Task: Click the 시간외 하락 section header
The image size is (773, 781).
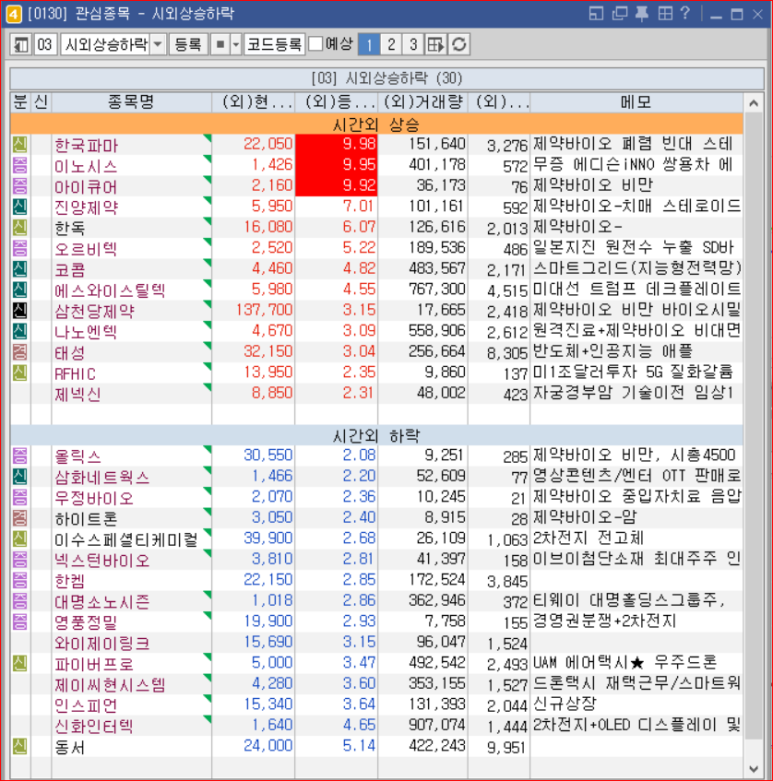Action: pyautogui.click(x=377, y=435)
